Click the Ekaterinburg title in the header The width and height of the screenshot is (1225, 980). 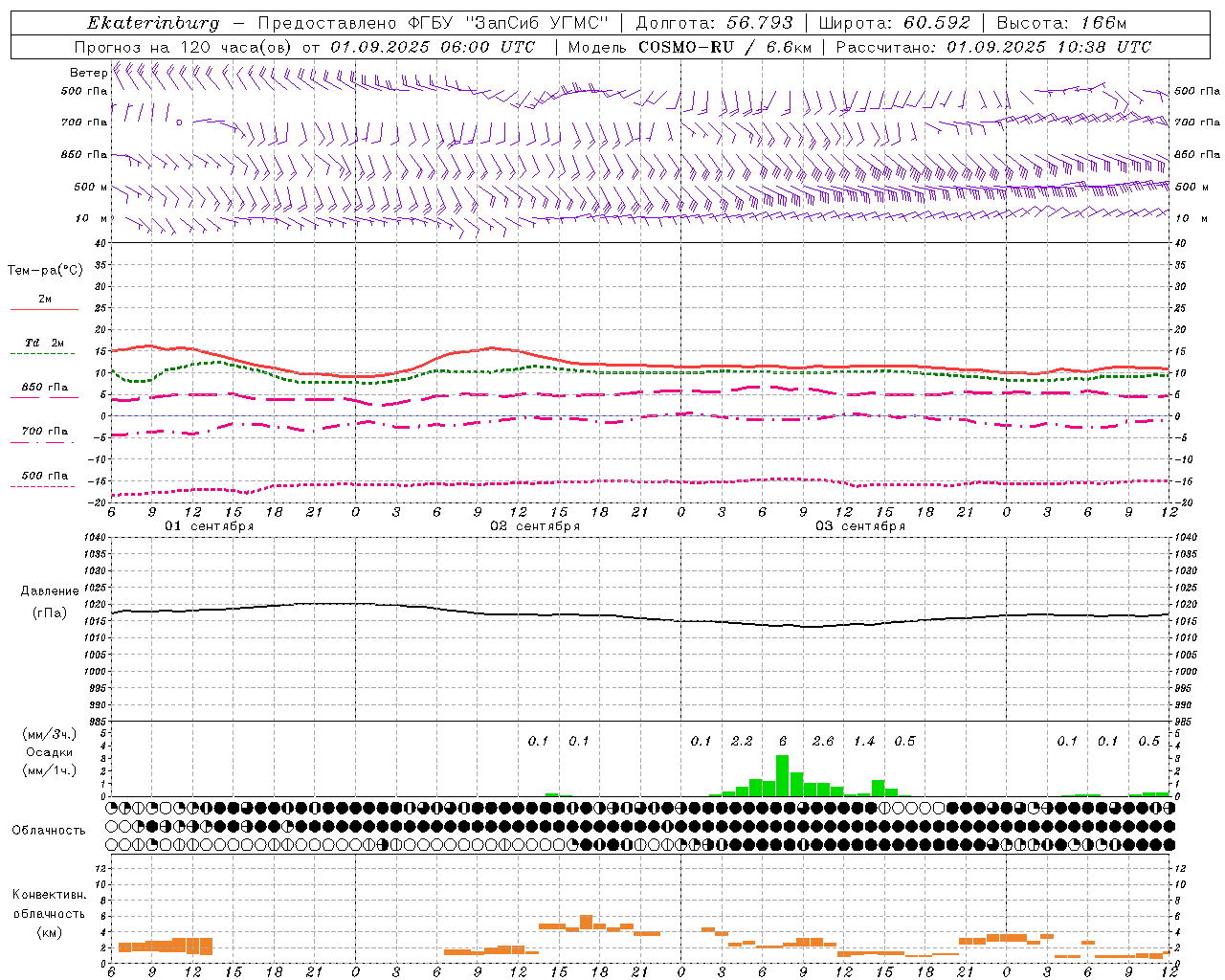[x=153, y=23]
